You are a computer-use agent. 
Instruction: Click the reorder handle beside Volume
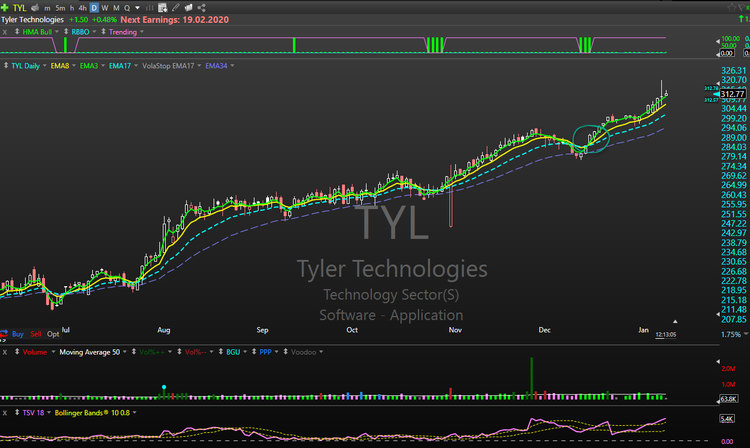(17, 351)
